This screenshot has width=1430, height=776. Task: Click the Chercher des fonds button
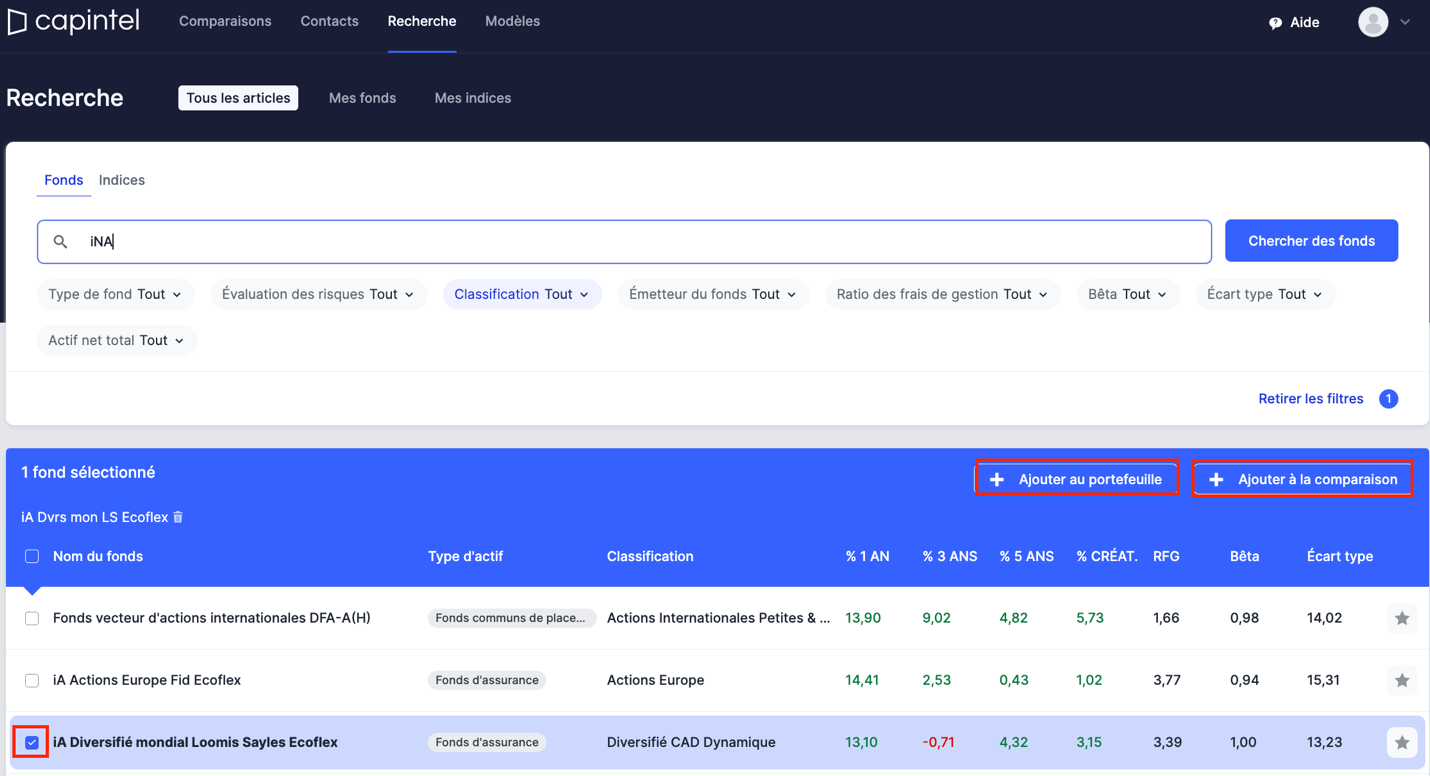(x=1311, y=241)
